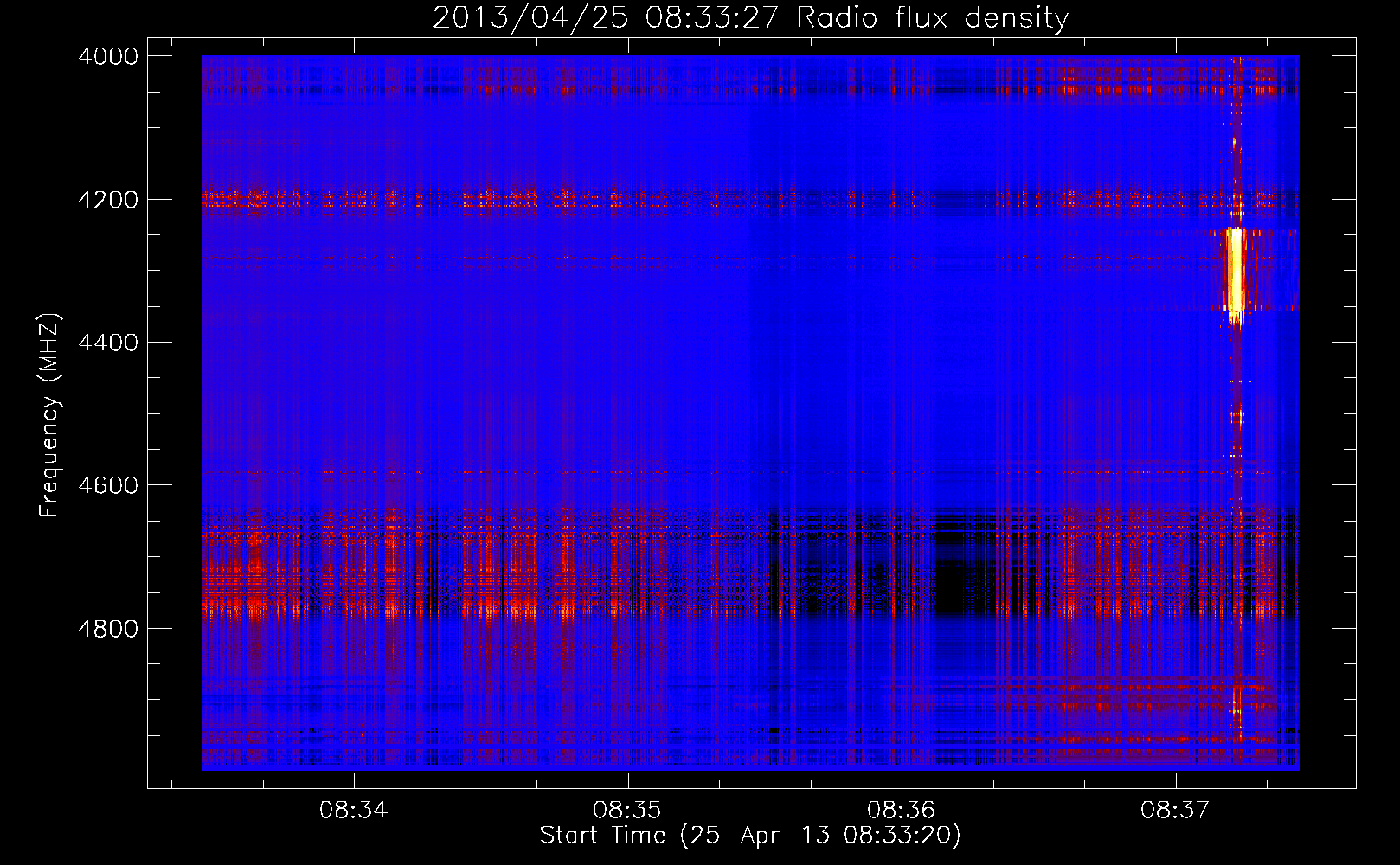Click the y-axis label "Frequency (MHZ)"
Screen dimensions: 1400x865
pos(49,415)
